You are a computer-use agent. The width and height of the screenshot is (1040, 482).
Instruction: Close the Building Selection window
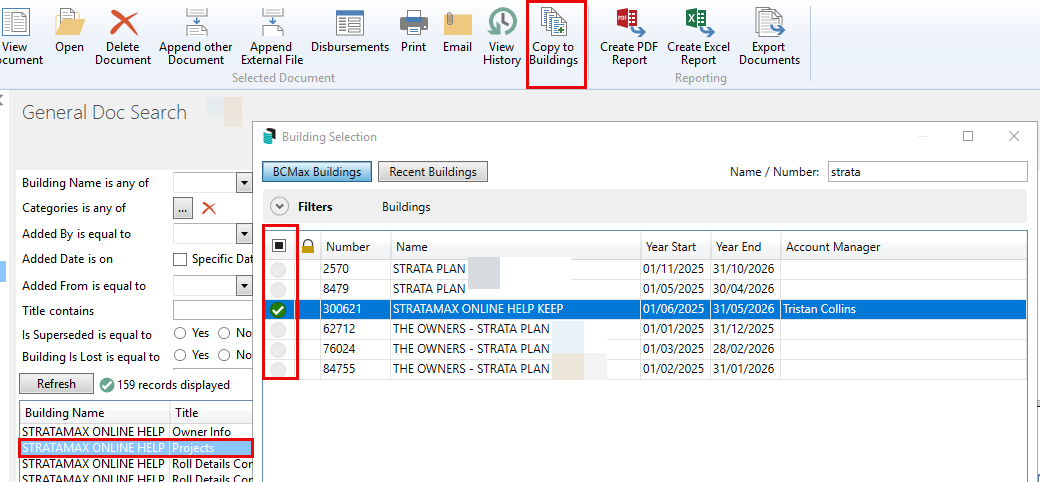pos(1013,136)
